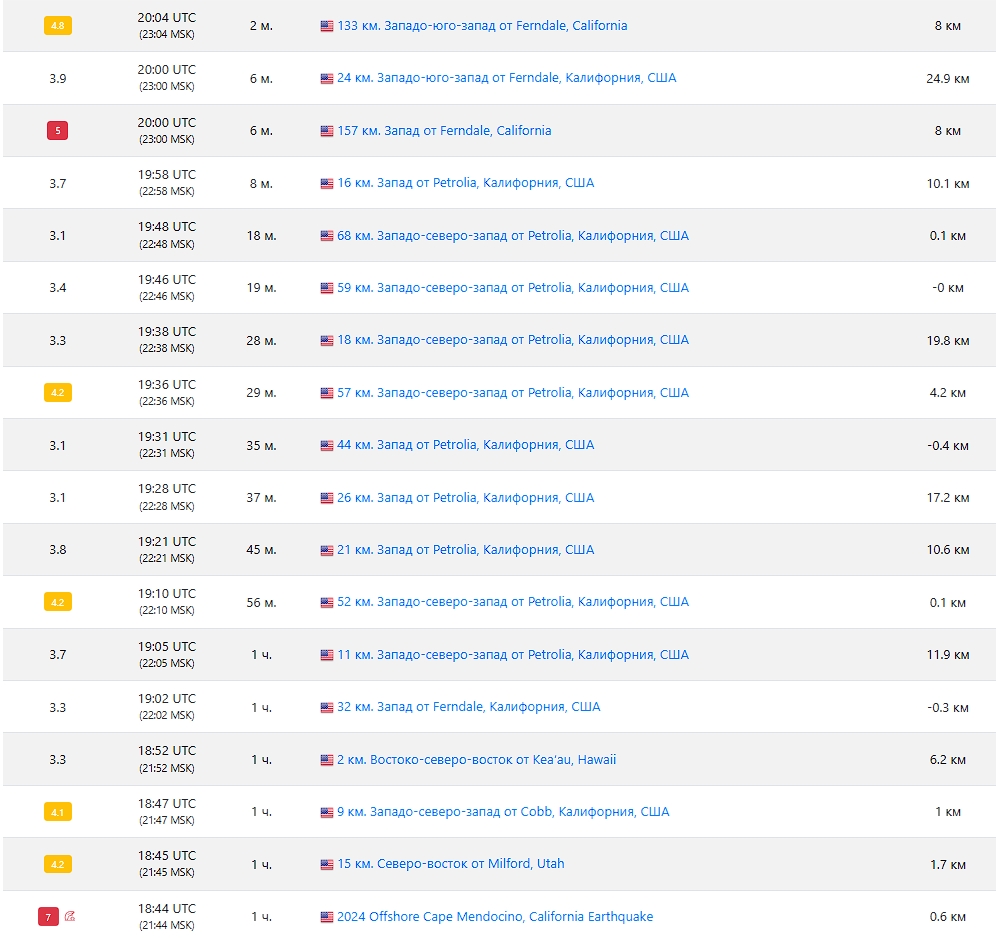Image resolution: width=996 pixels, height=938 pixels.
Task: Open 16 км Запад от Petrolia link
Action: pyautogui.click(x=466, y=183)
